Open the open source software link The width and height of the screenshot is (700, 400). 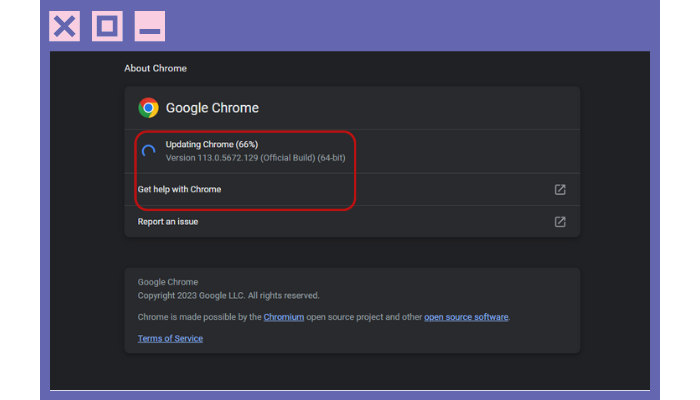(x=466, y=317)
